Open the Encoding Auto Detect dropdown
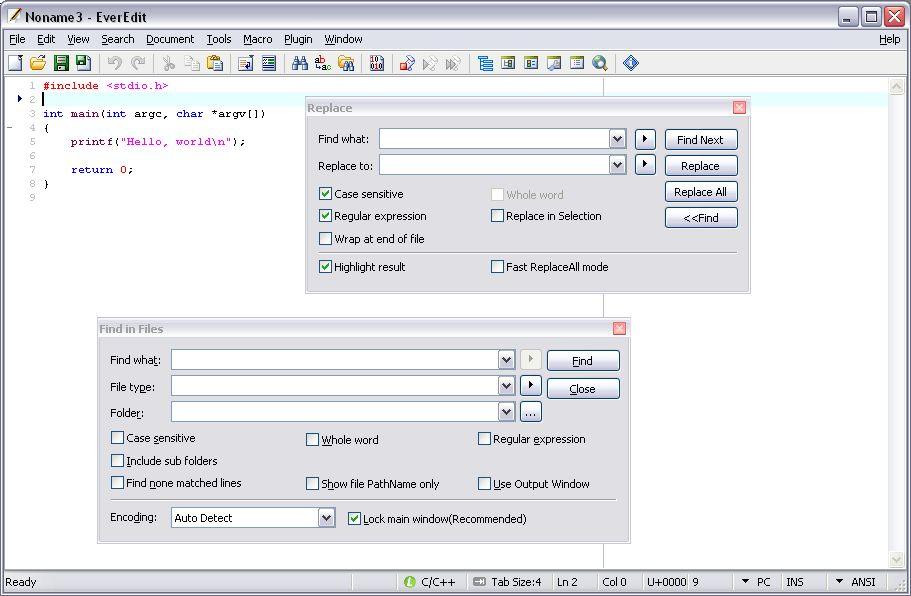The width and height of the screenshot is (911, 596). click(327, 517)
